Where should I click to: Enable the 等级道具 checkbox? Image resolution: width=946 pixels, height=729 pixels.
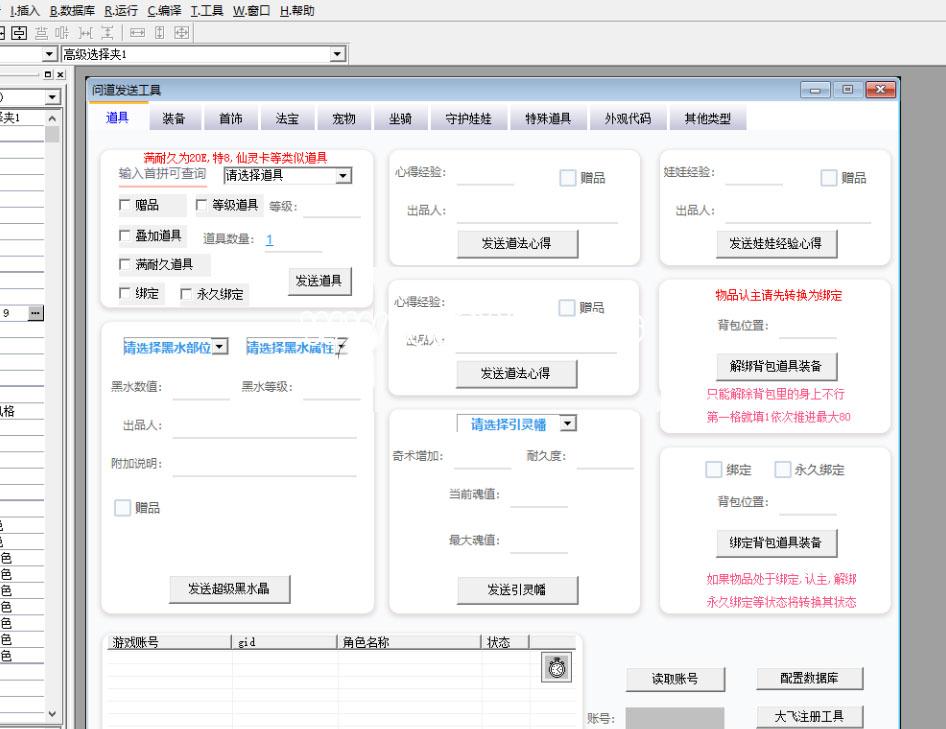202,206
